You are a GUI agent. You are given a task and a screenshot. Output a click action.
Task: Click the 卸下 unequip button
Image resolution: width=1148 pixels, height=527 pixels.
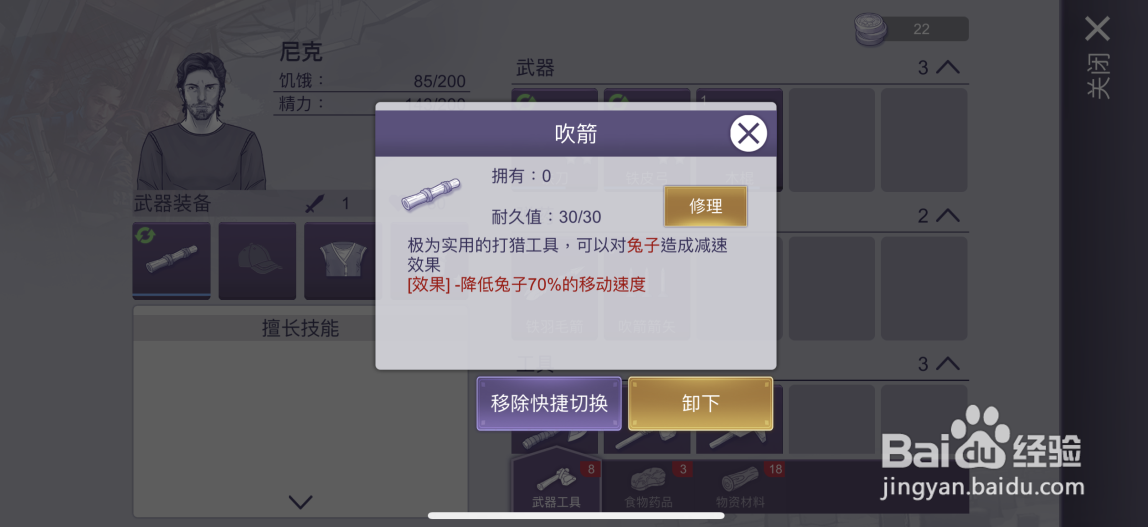701,403
